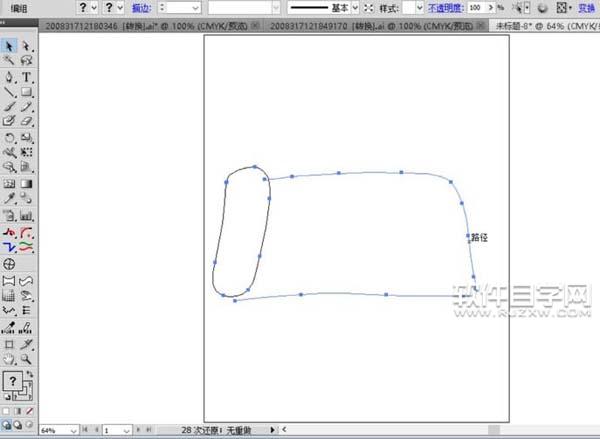Select the Blob Brush tool
The image size is (600, 439).
9,121
